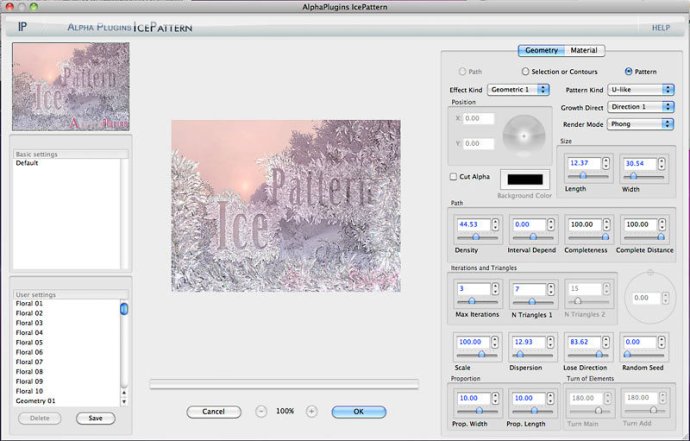
Task: Adjust the Scale slider
Action: pos(481,354)
